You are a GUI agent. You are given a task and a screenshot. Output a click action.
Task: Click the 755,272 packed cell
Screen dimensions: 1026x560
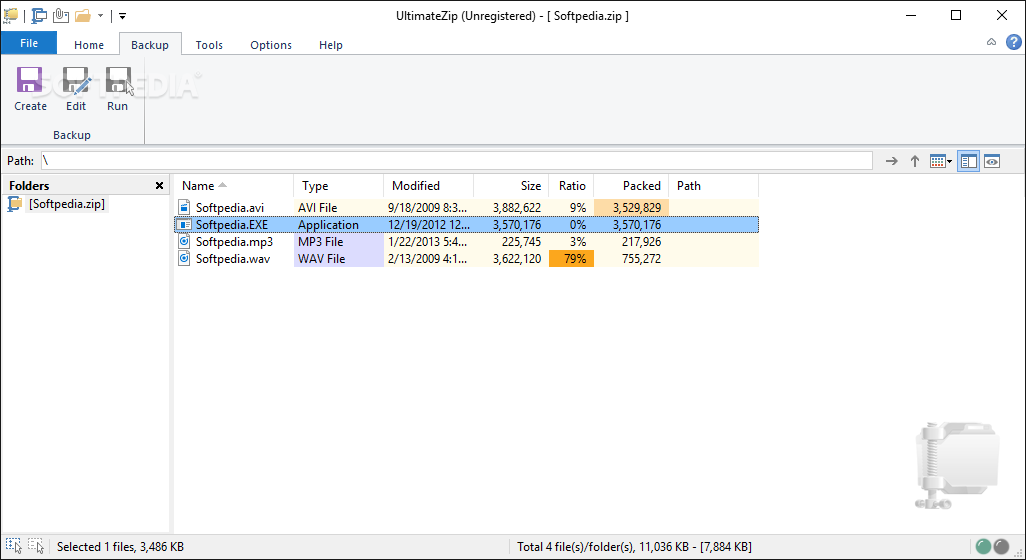[631, 258]
